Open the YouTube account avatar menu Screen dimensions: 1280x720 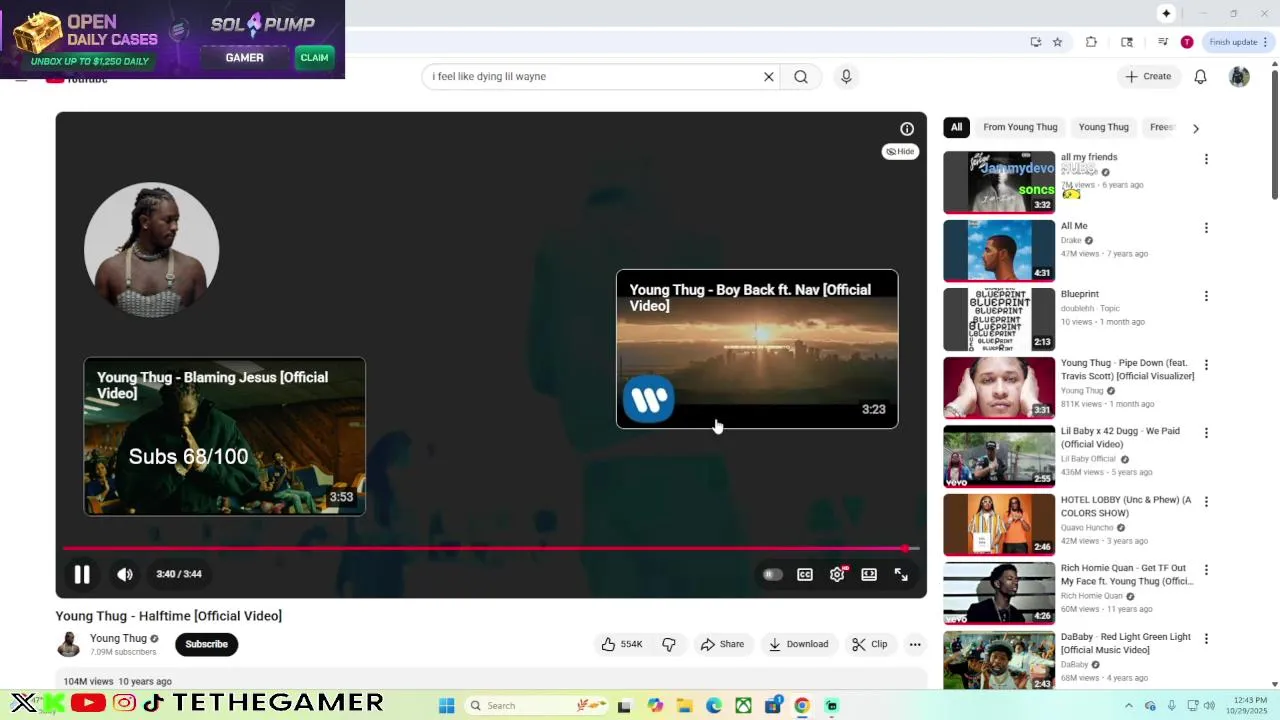click(1239, 77)
